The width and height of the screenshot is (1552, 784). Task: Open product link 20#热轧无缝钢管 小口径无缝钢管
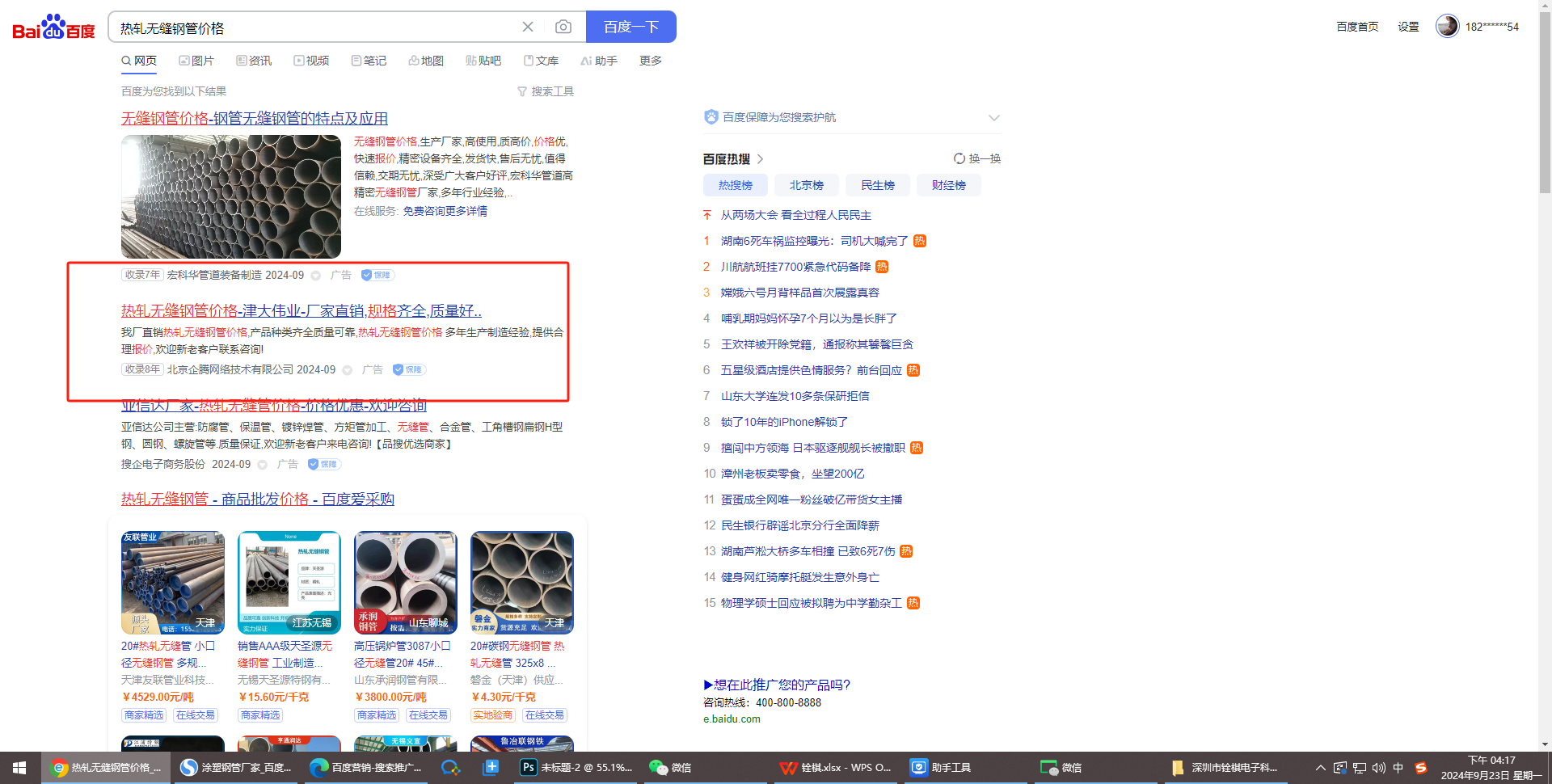tap(168, 655)
